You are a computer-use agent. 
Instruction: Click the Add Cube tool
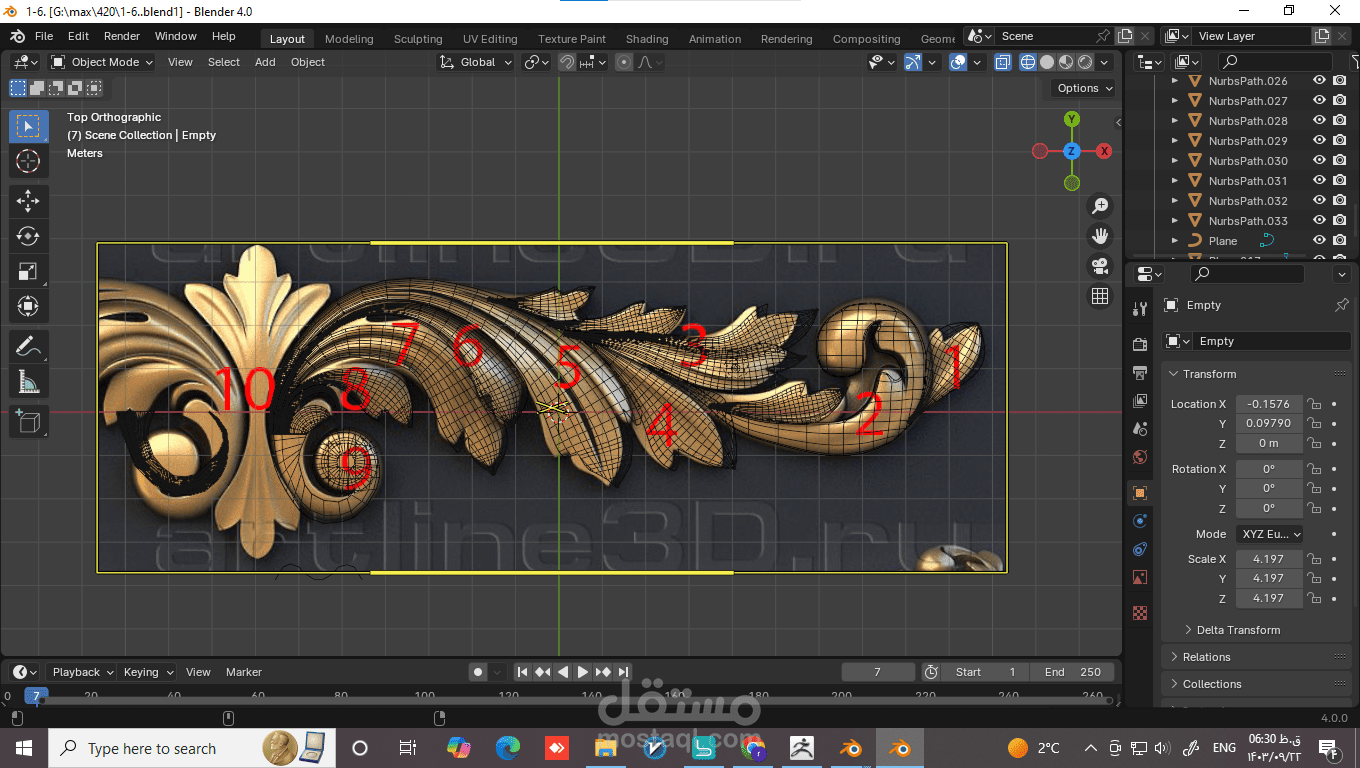[28, 422]
